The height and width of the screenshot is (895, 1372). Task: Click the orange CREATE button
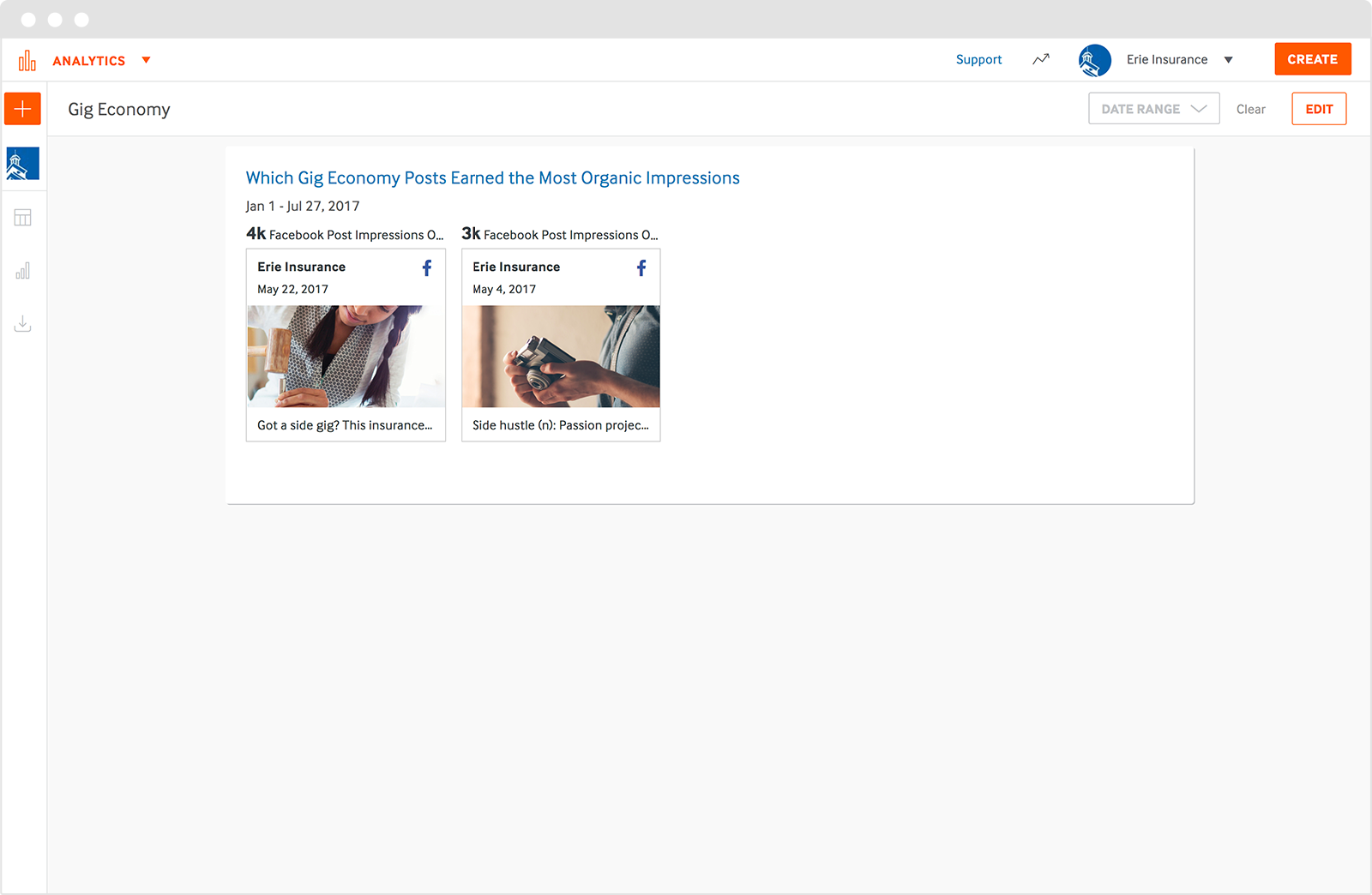click(1312, 59)
